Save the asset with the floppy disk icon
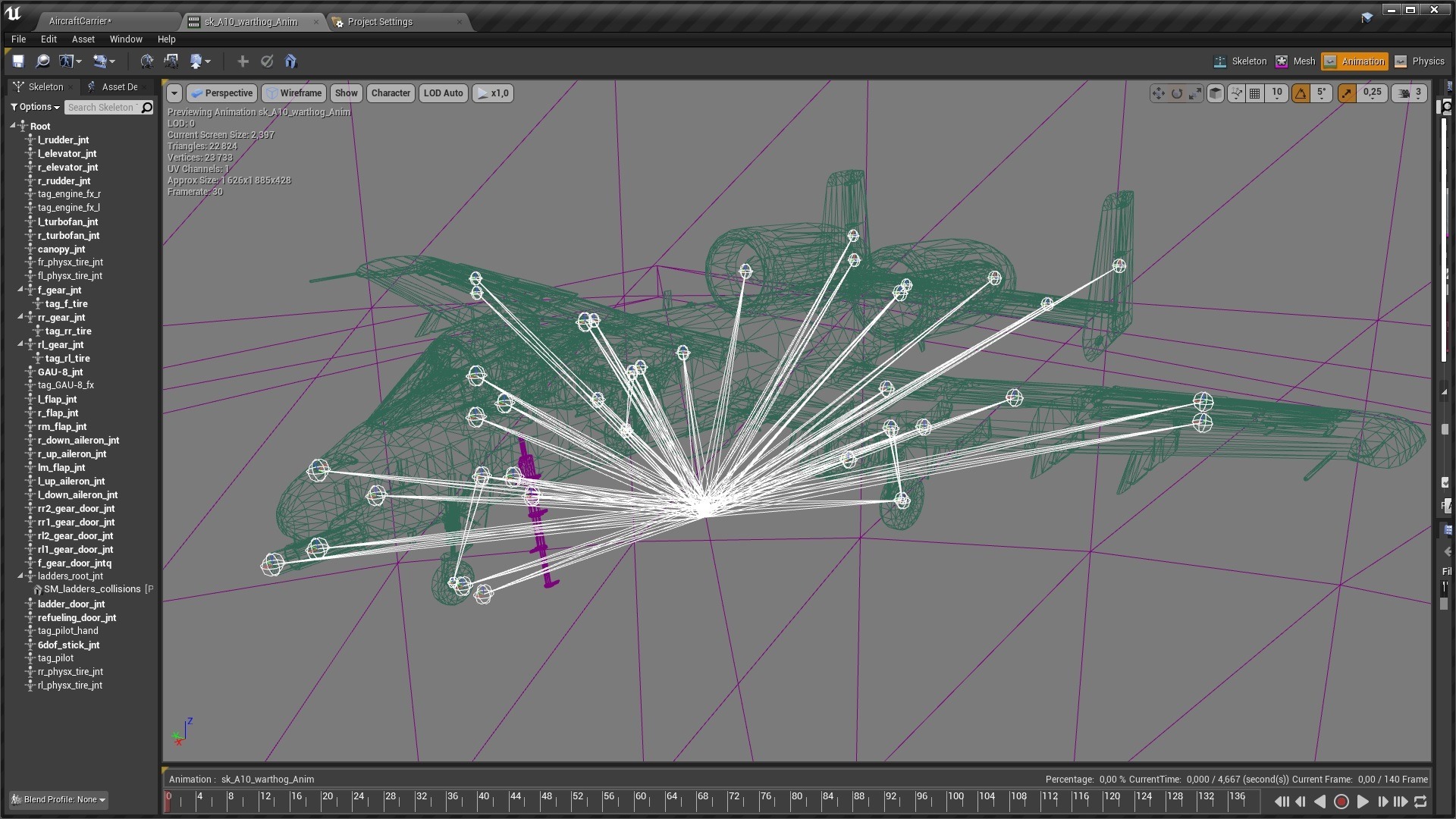 [18, 61]
